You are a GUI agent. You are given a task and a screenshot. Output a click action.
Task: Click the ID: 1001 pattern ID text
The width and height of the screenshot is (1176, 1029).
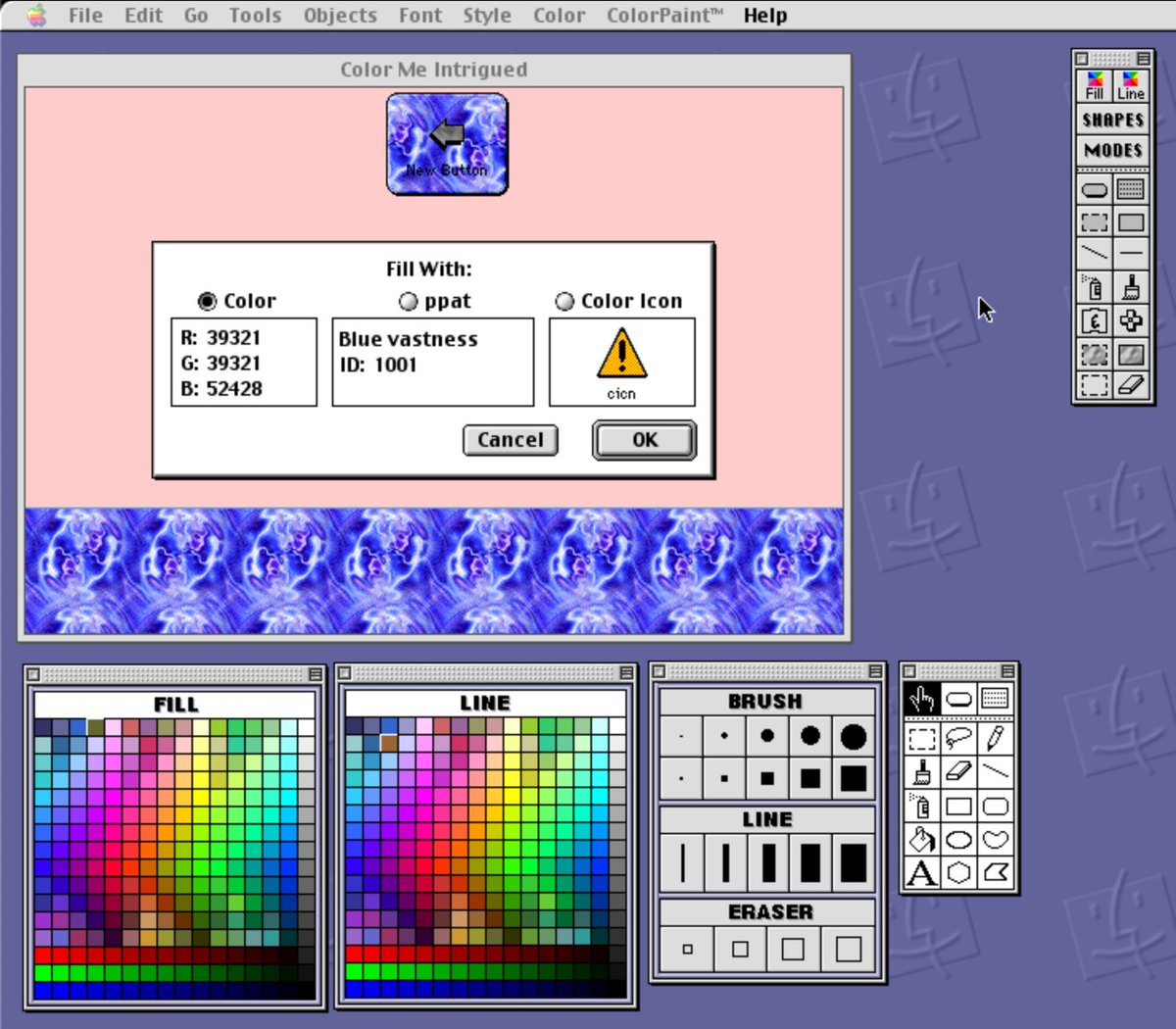[377, 365]
